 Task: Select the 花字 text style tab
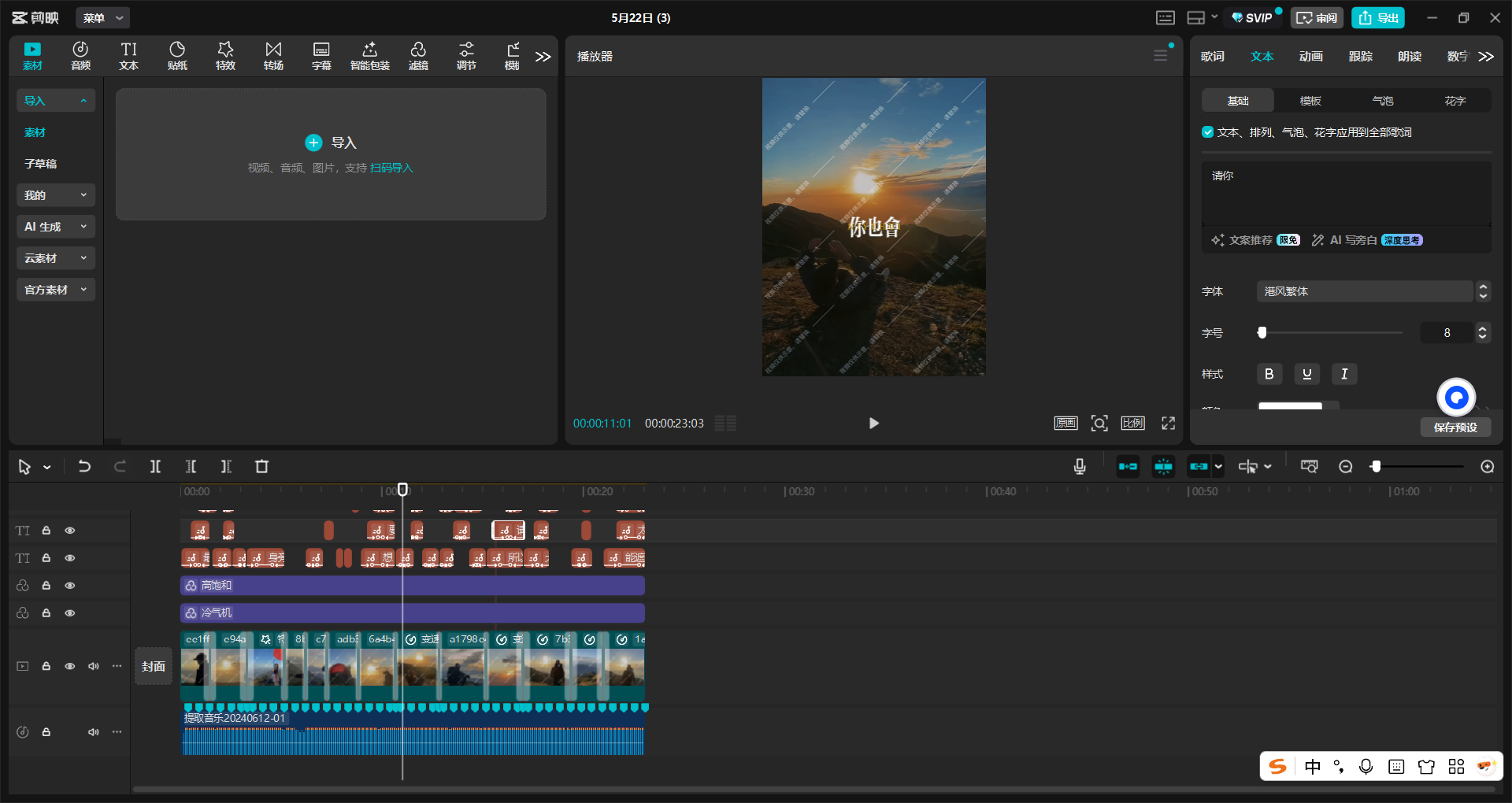tap(1455, 101)
